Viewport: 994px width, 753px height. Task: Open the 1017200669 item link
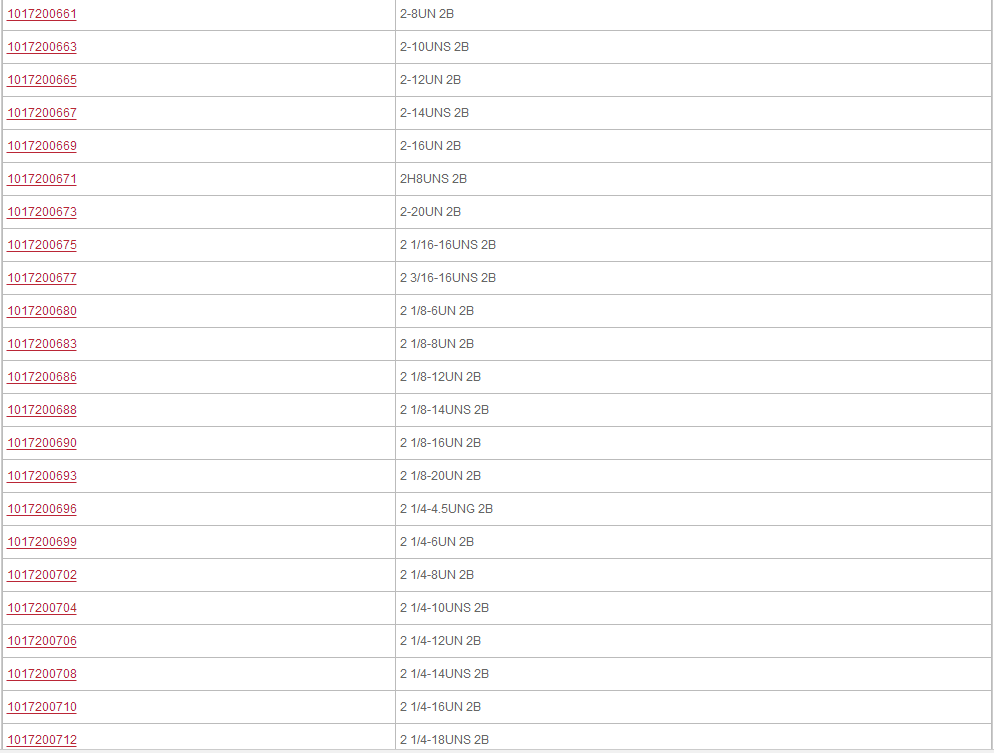point(42,146)
